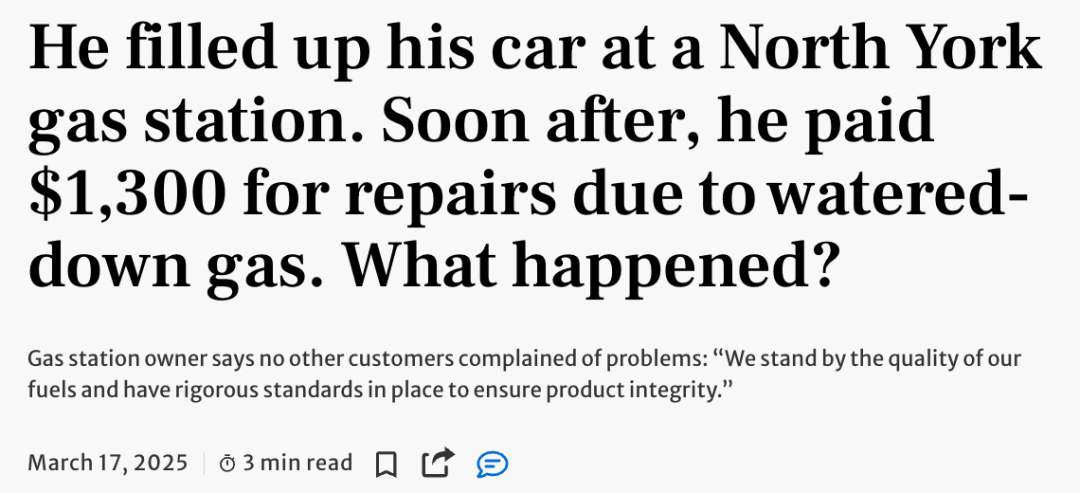
Task: Click "He filled up his car" headline text
Action: click(x=284, y=52)
